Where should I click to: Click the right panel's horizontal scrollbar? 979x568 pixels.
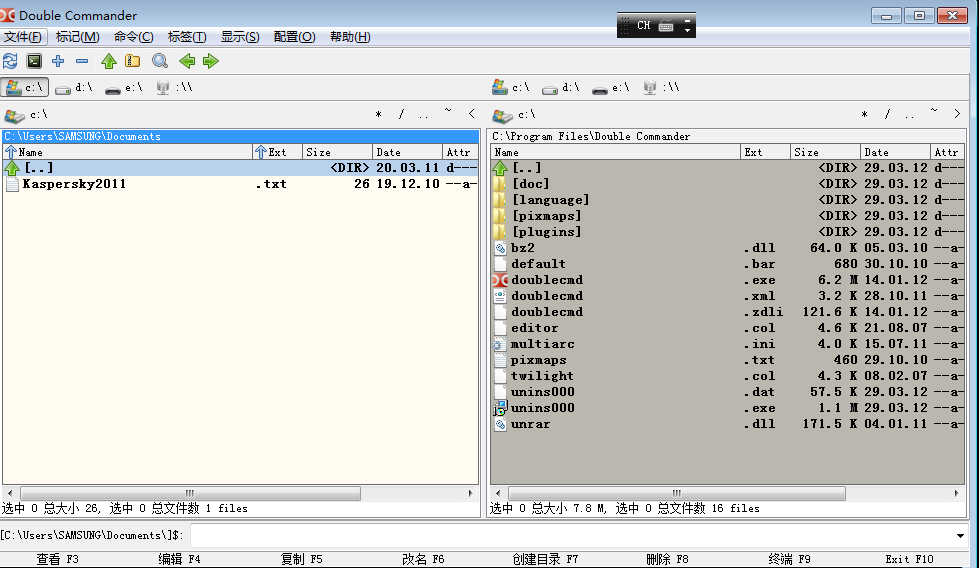coord(676,494)
